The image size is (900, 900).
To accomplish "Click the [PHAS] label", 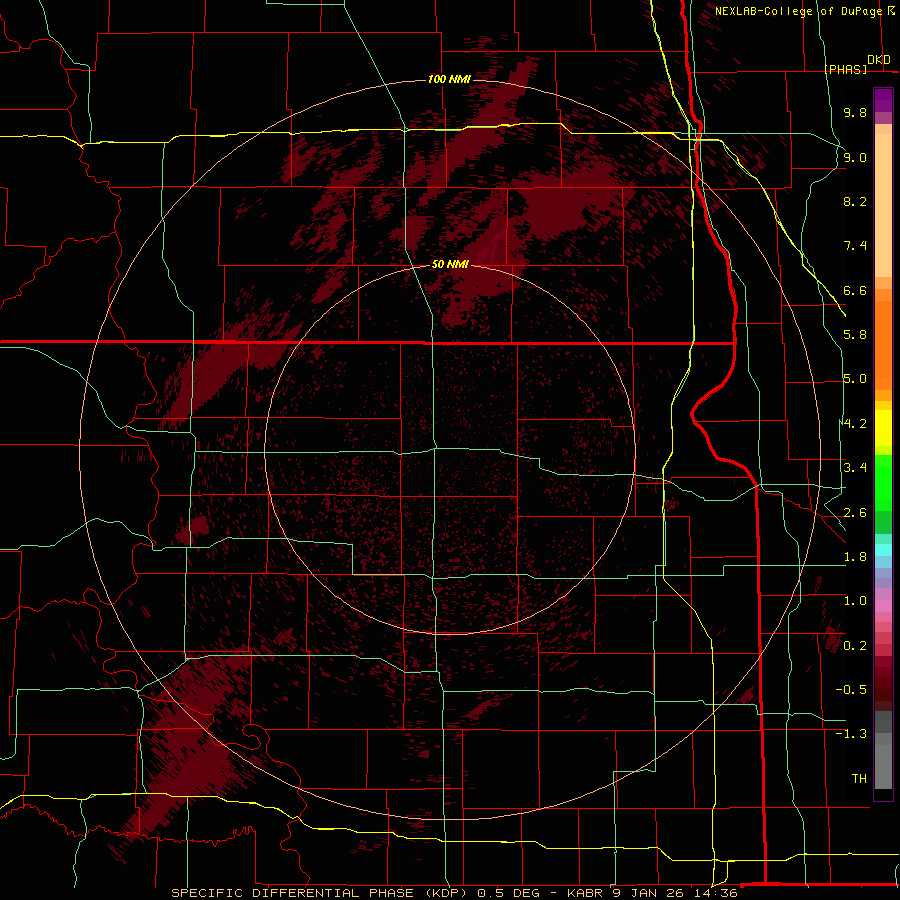I will pos(846,69).
